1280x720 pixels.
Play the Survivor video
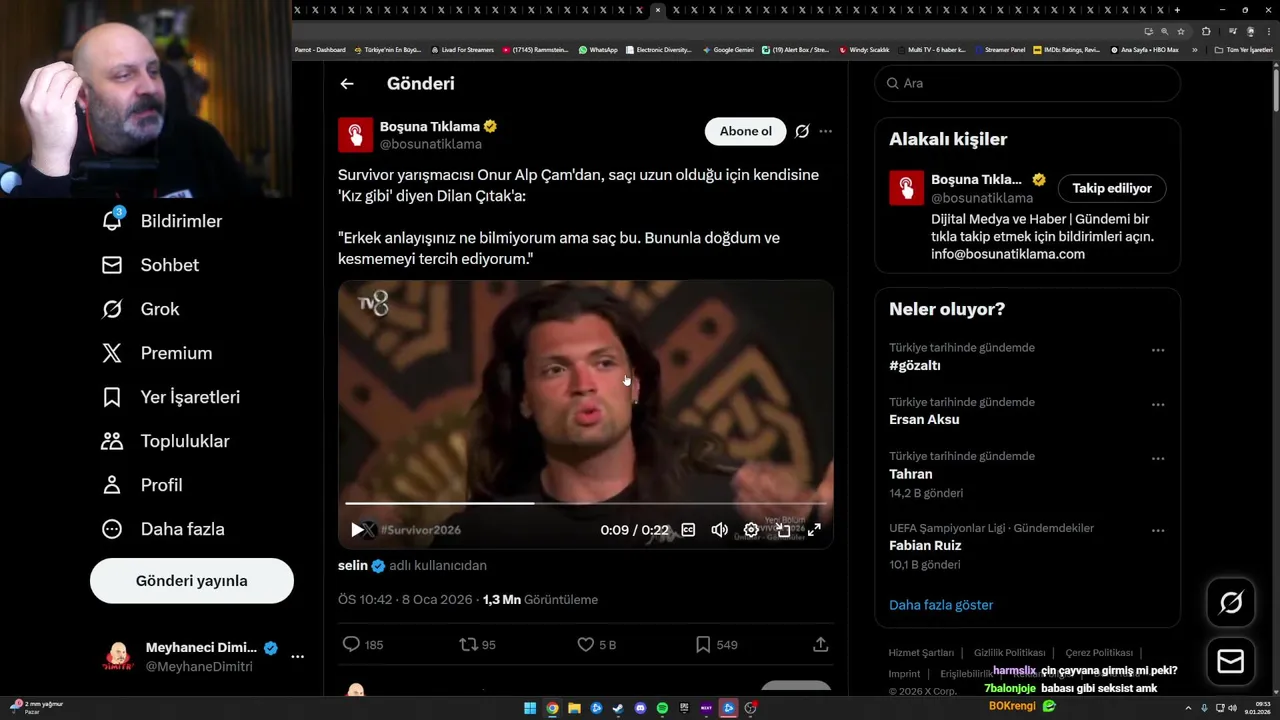(x=357, y=530)
